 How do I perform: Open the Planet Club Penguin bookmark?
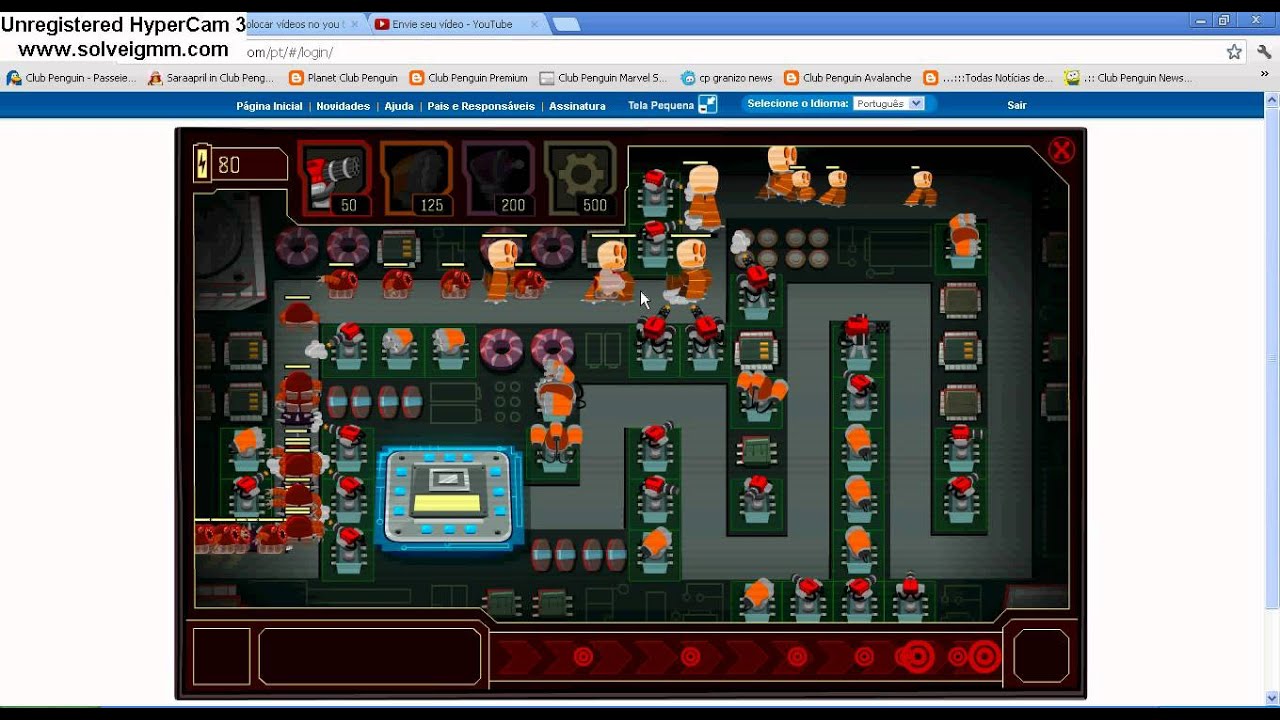pos(343,77)
